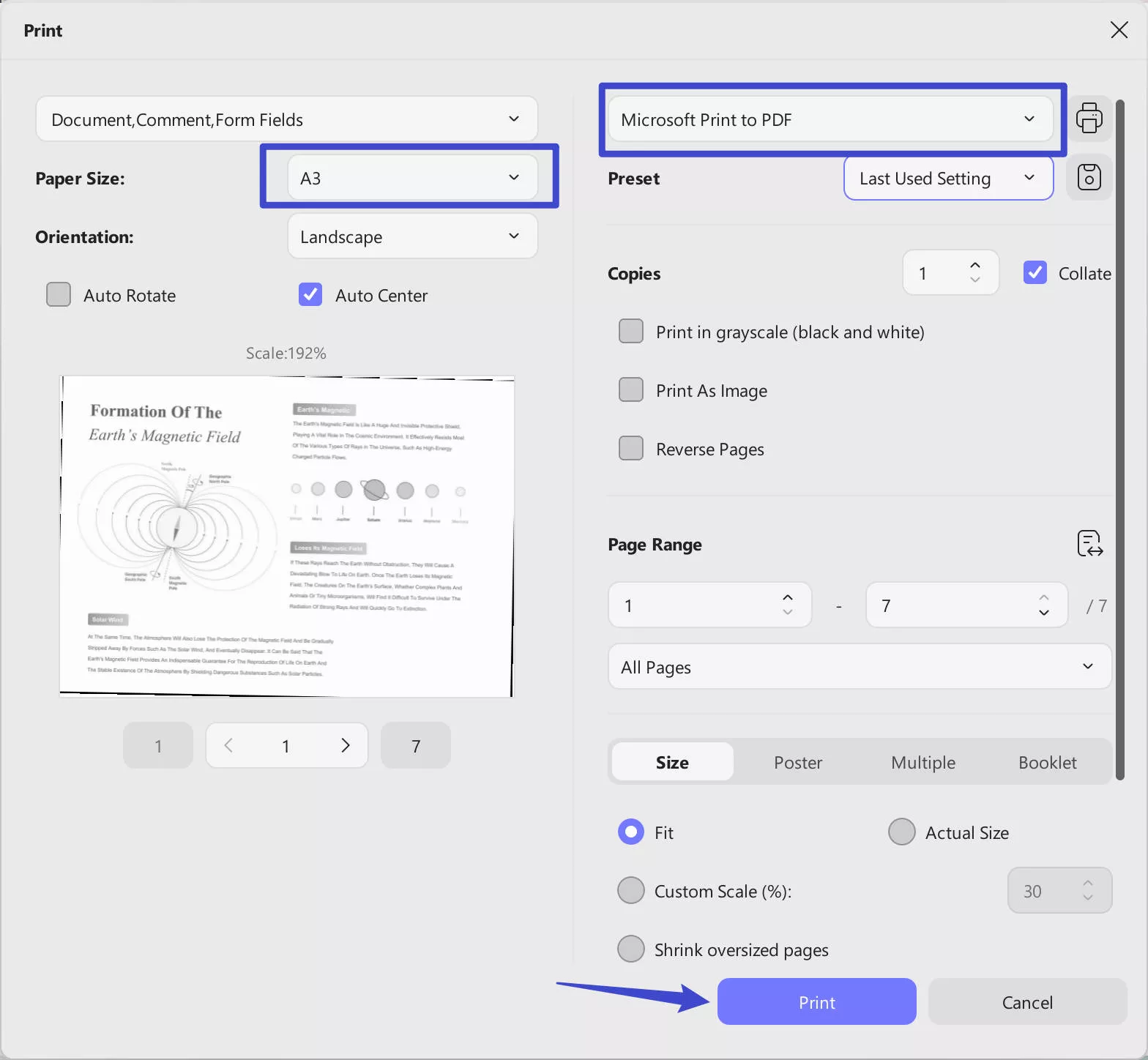
Task: Enable Print in grayscale option
Action: point(631,332)
